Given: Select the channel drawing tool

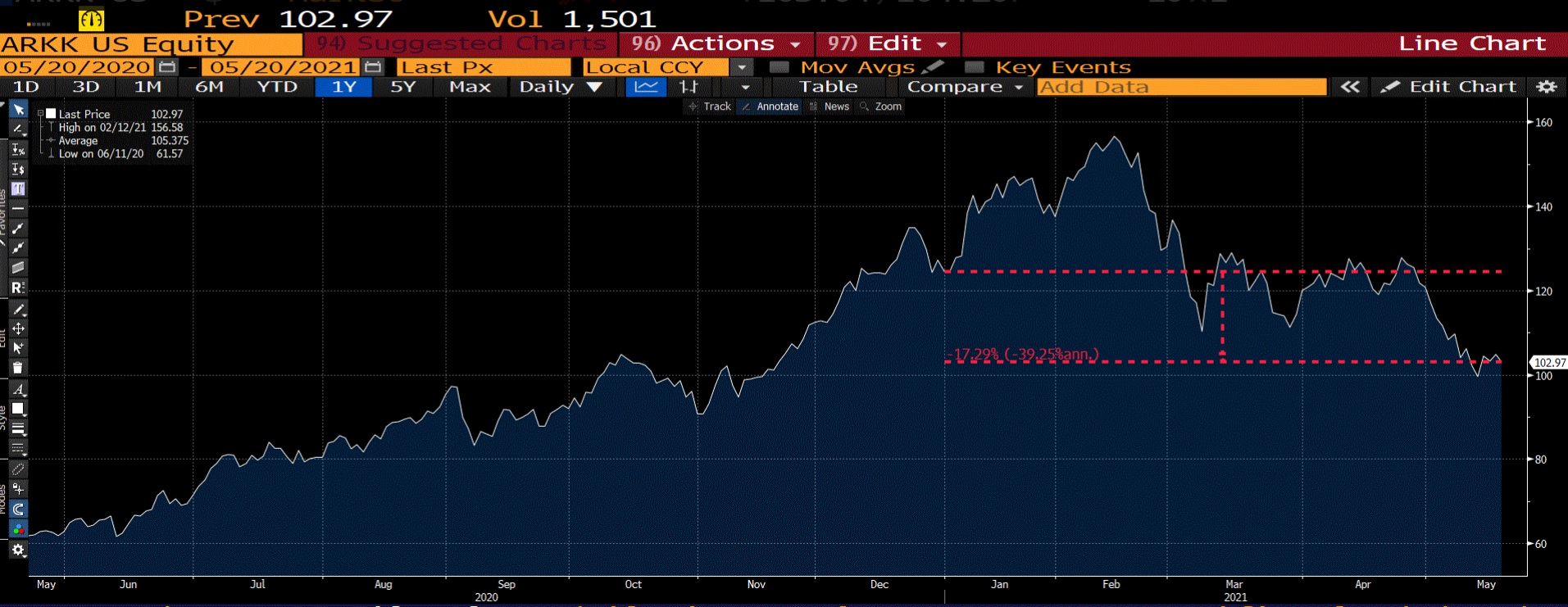Looking at the screenshot, I should tap(18, 268).
